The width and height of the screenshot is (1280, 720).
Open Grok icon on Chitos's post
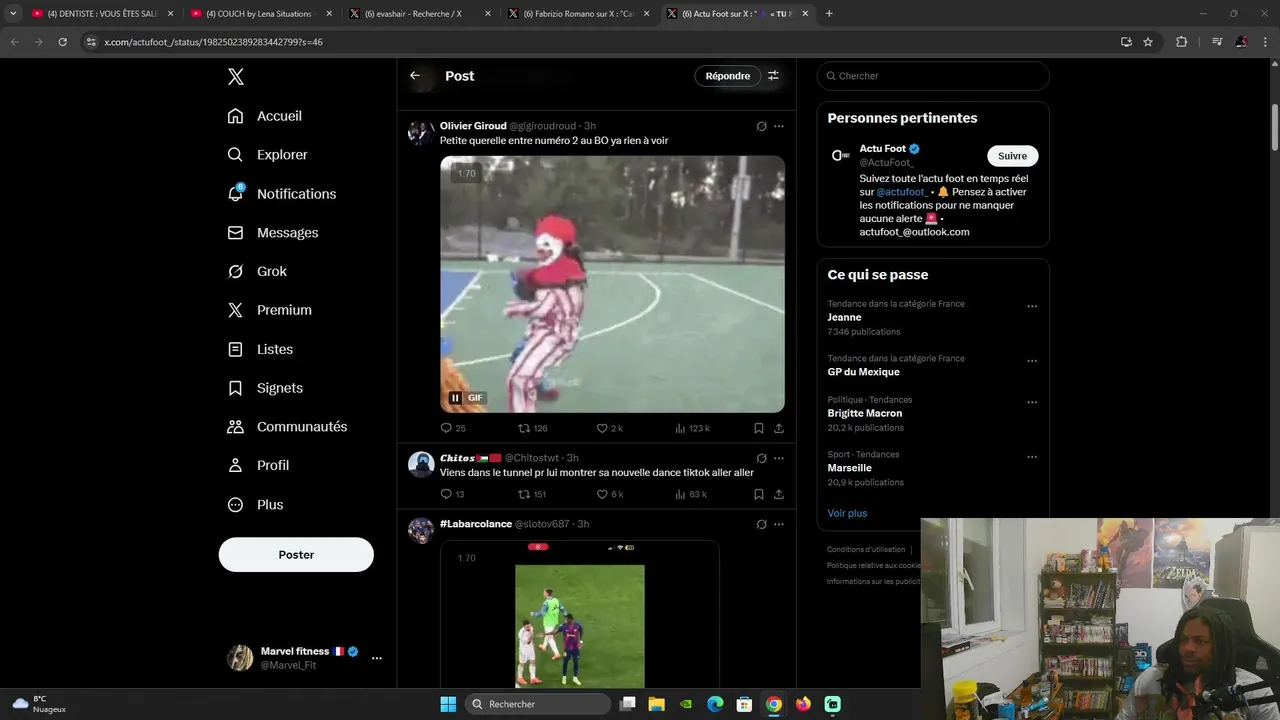tap(761, 459)
